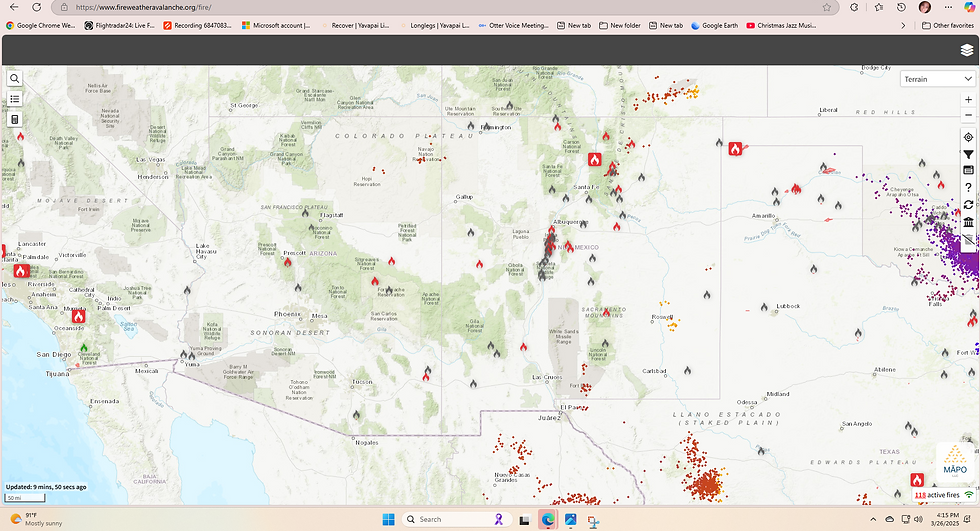Open the weather widget showing 91°F
This screenshot has width=980, height=531.
(x=36, y=519)
